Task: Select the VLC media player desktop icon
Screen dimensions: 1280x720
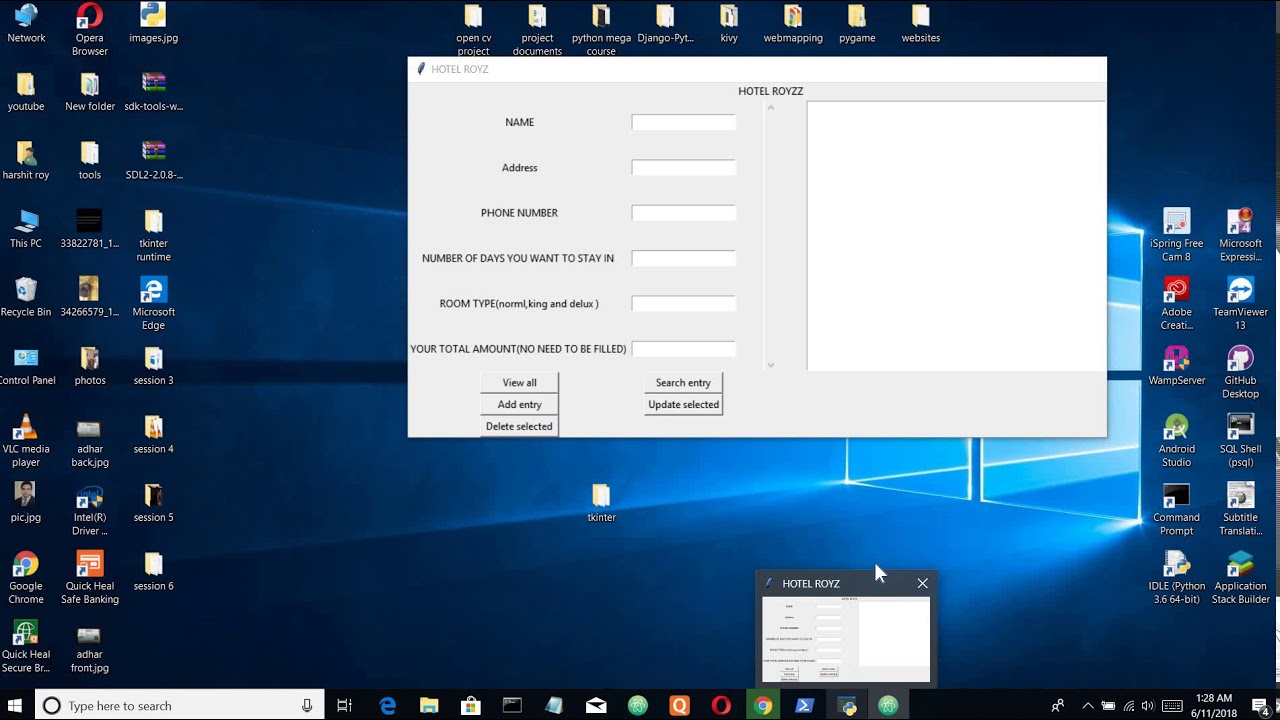Action: tap(26, 429)
